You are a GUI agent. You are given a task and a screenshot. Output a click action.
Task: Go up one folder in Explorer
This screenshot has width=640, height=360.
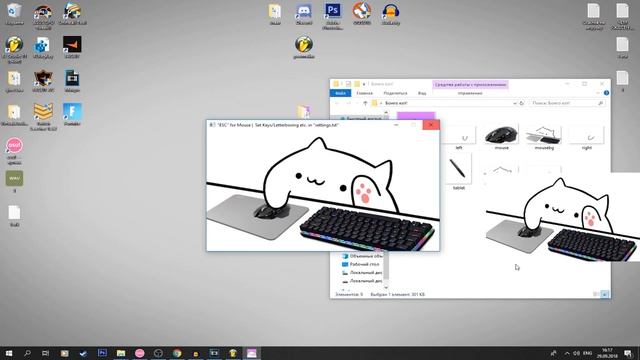[x=365, y=103]
